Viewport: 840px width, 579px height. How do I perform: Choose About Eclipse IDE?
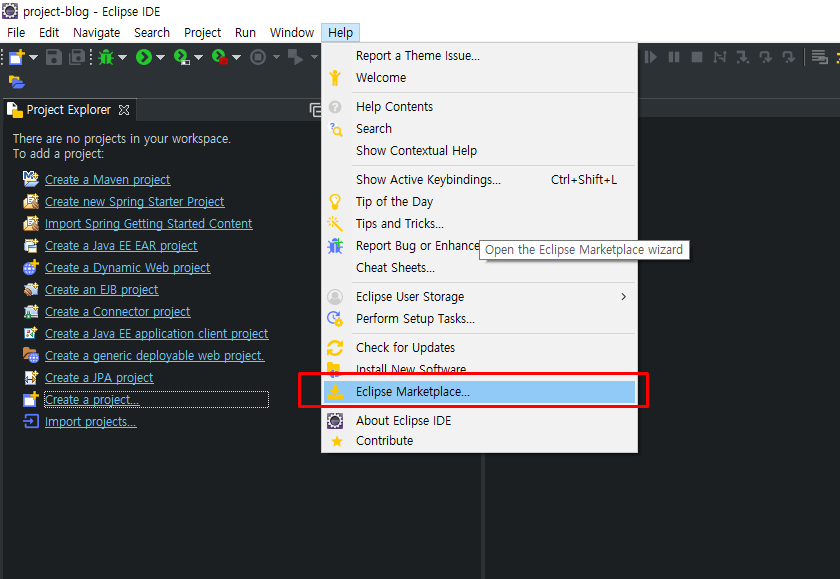click(479, 420)
